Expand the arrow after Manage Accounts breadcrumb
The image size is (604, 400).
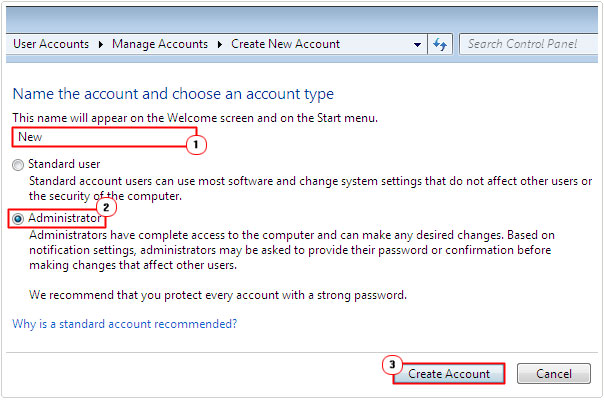tap(220, 45)
